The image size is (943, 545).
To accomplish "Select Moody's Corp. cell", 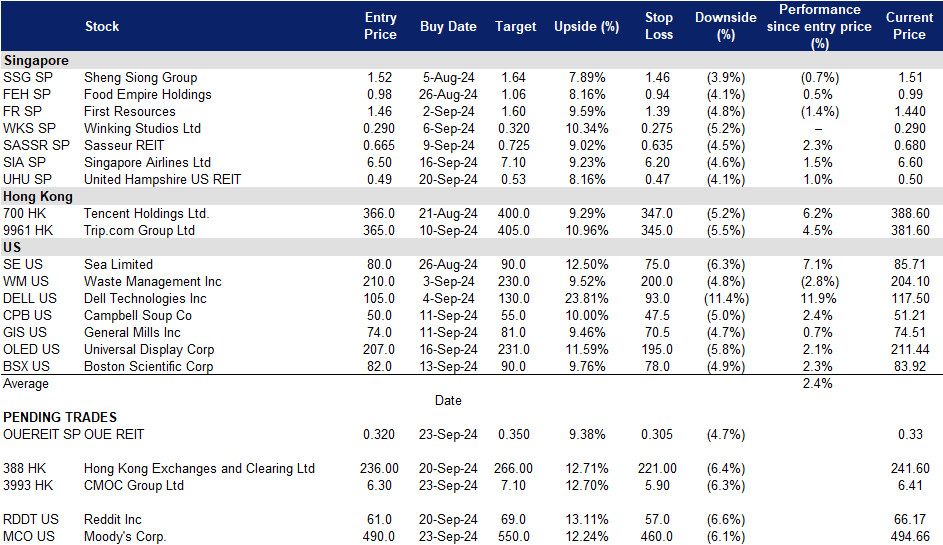I will click(x=125, y=537).
